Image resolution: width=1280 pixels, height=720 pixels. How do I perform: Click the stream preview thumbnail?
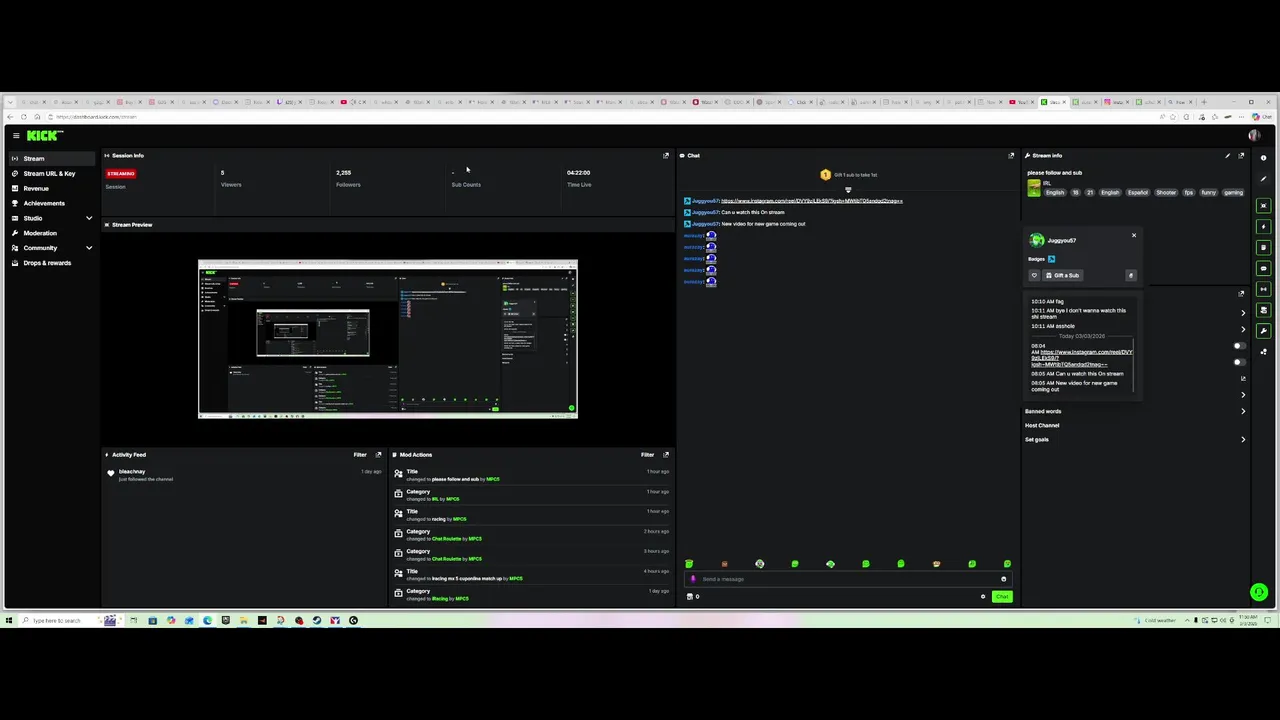point(388,339)
